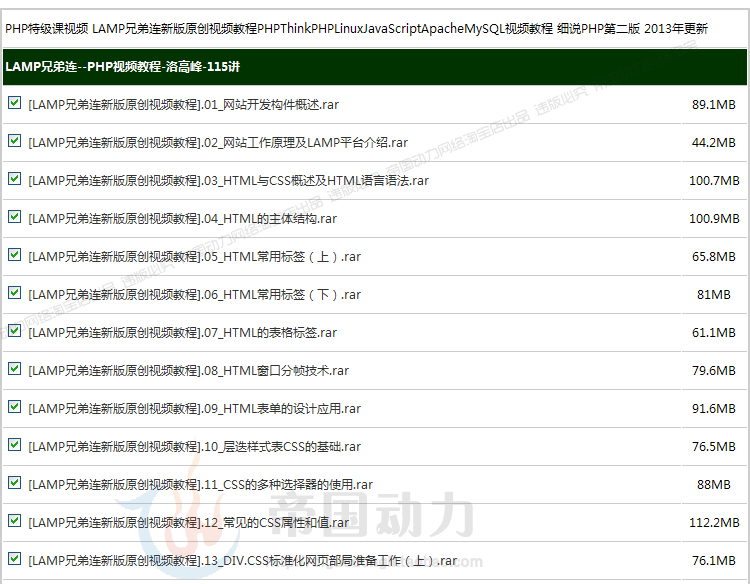The width and height of the screenshot is (750, 584).
Task: Click the 61.1MB size value
Action: click(714, 332)
